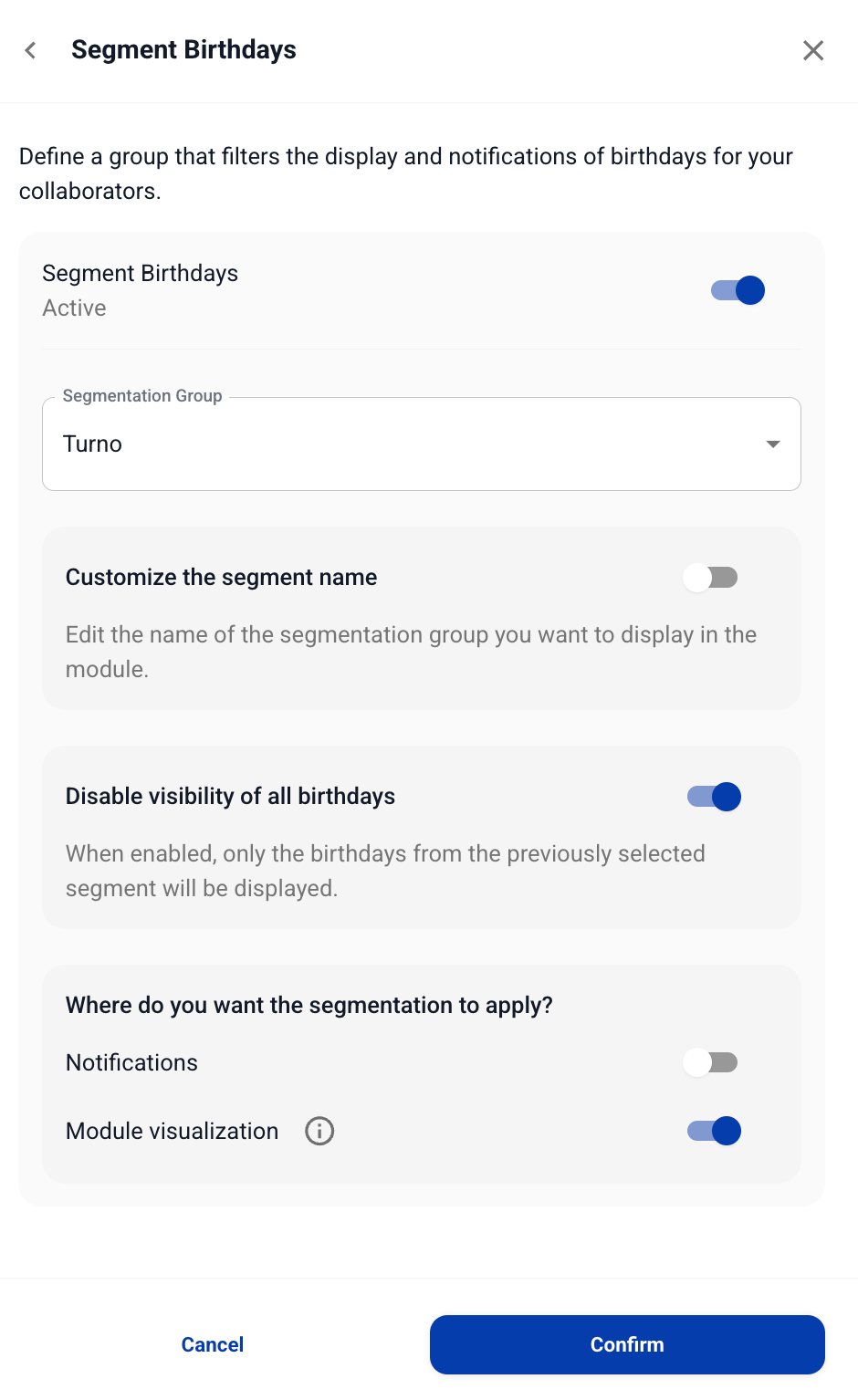
Task: Enable the Customize the segment name switch
Action: pos(711,578)
